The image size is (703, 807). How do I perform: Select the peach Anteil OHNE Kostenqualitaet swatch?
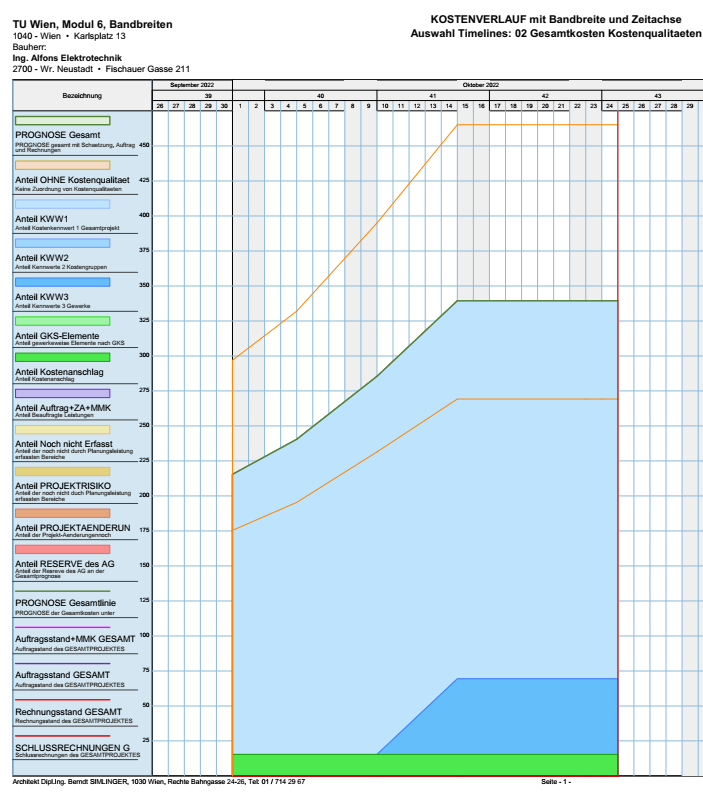62,165
